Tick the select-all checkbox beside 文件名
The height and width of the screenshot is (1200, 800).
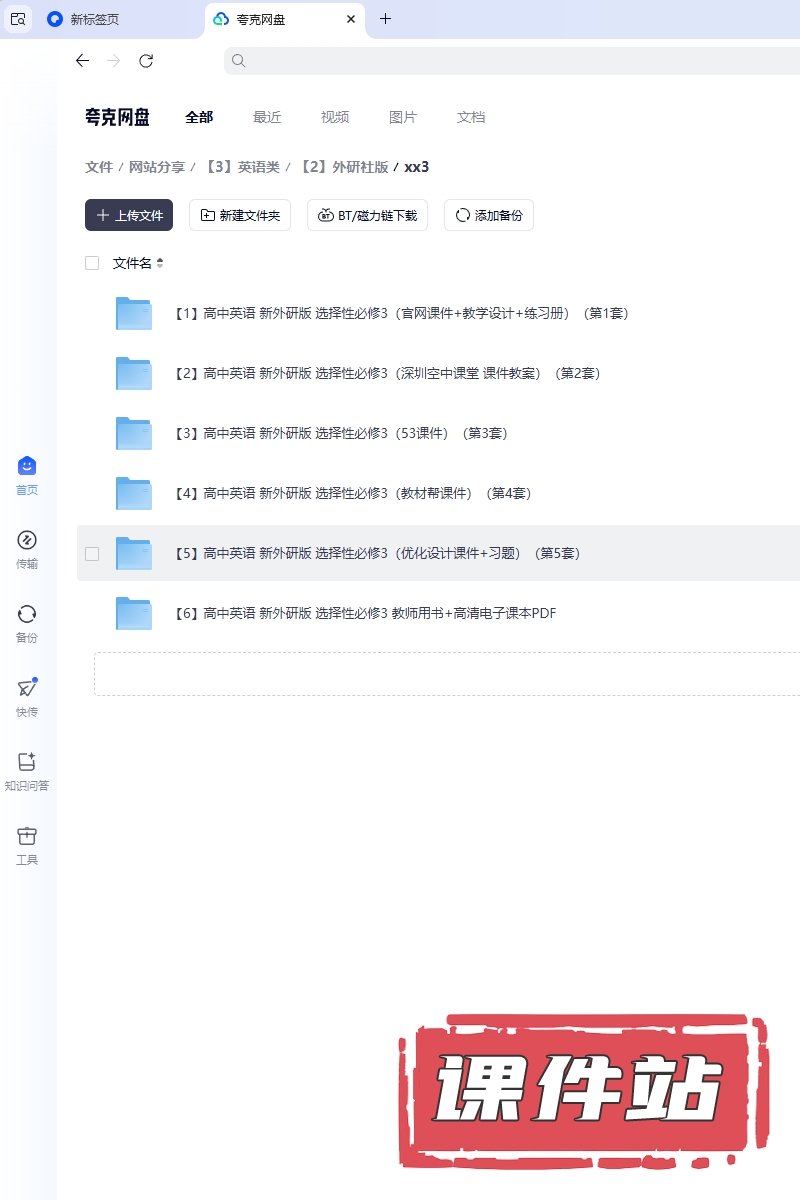92,263
